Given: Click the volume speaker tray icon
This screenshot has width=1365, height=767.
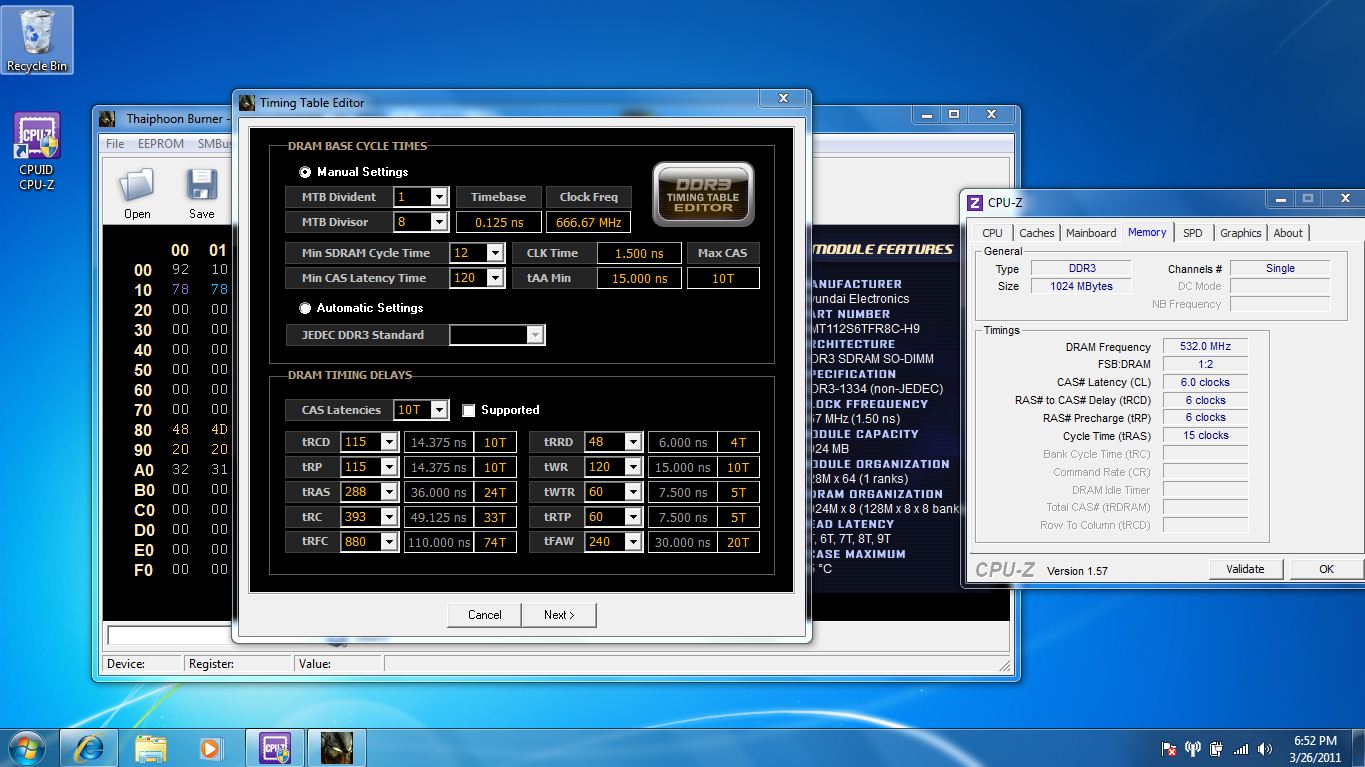Looking at the screenshot, I should point(1265,748).
